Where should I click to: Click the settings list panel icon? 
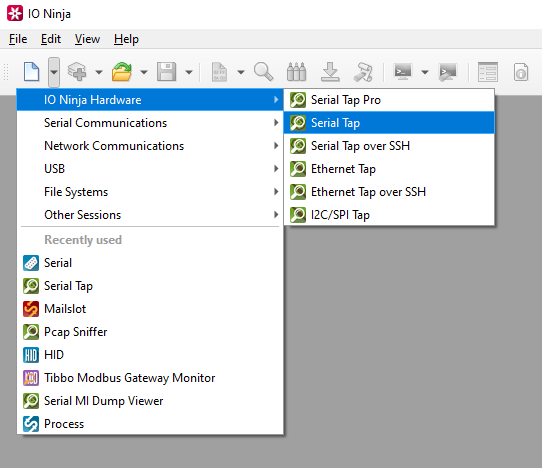click(x=488, y=72)
